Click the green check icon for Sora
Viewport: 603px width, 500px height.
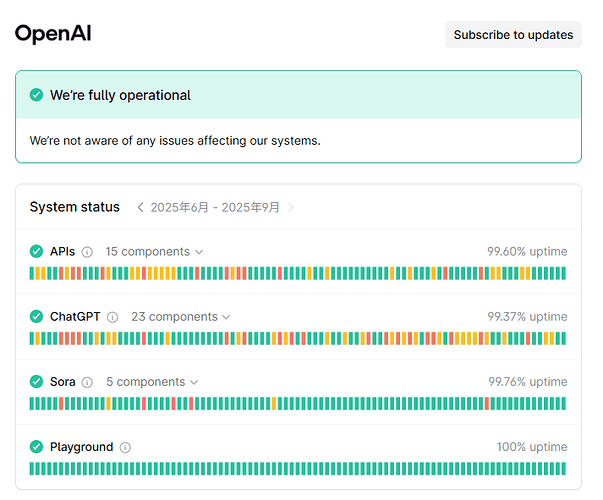(37, 382)
